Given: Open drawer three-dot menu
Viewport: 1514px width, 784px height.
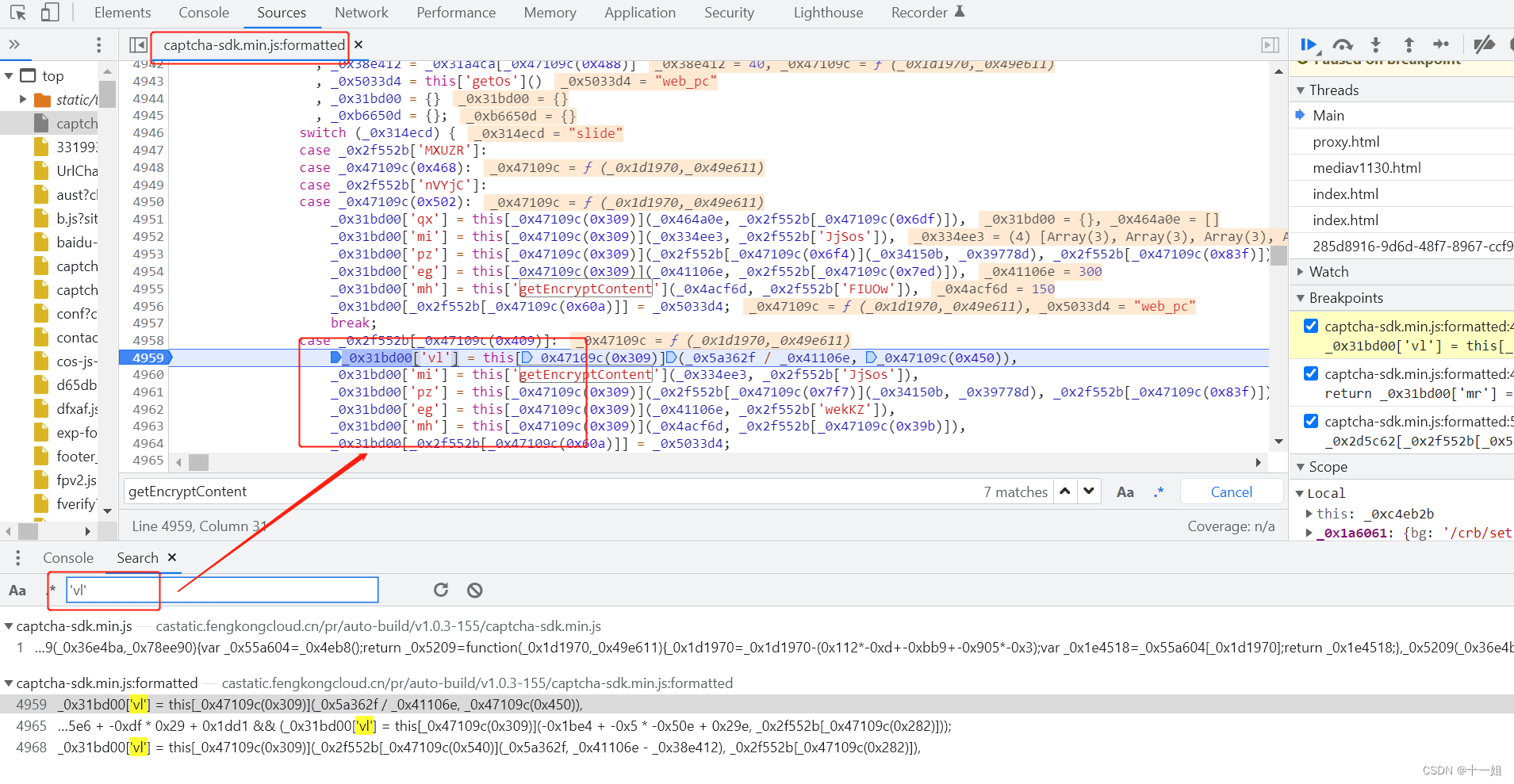Looking at the screenshot, I should click(x=17, y=558).
